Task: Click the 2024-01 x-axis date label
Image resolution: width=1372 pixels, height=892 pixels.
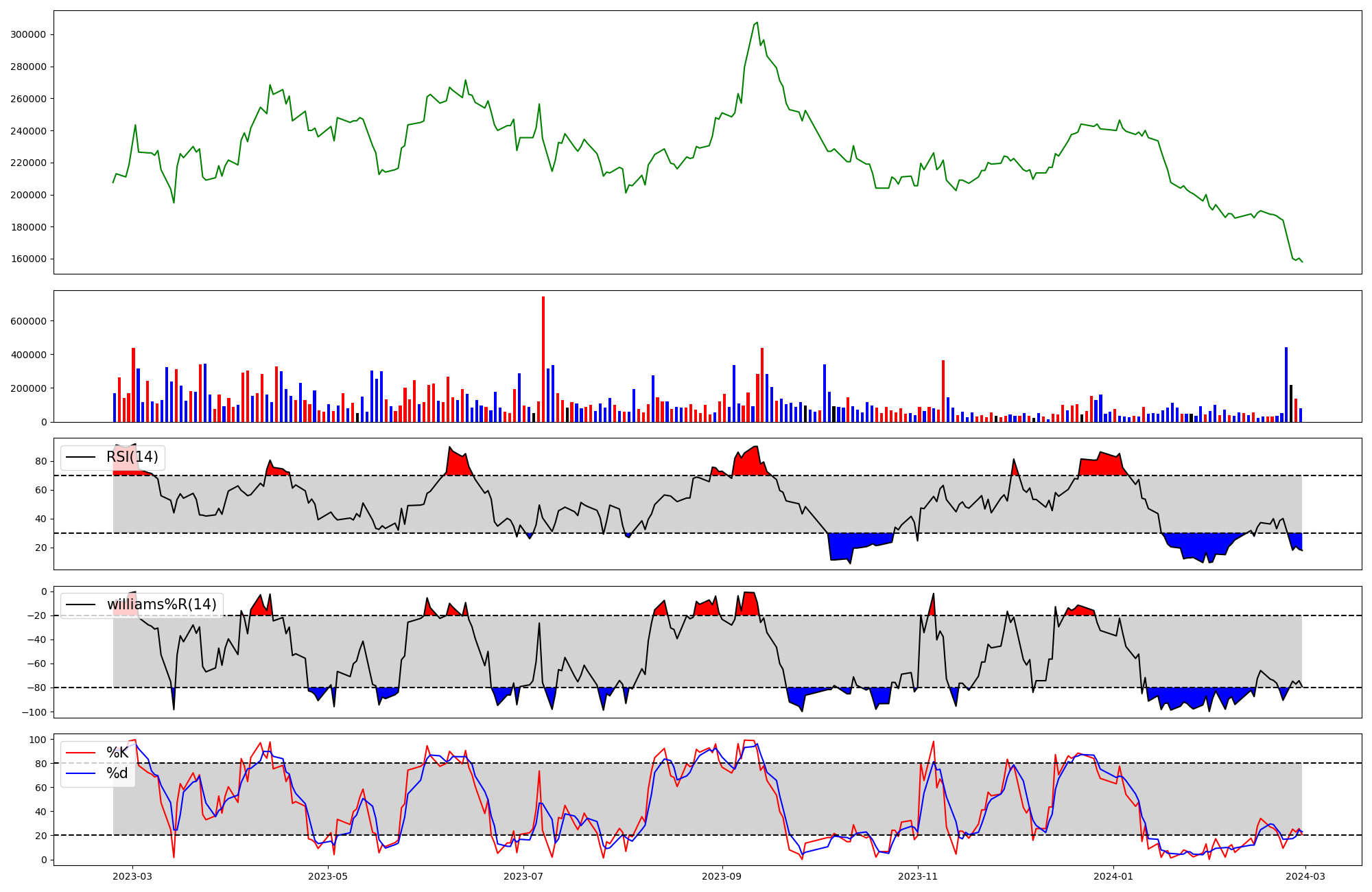Action: (1113, 876)
